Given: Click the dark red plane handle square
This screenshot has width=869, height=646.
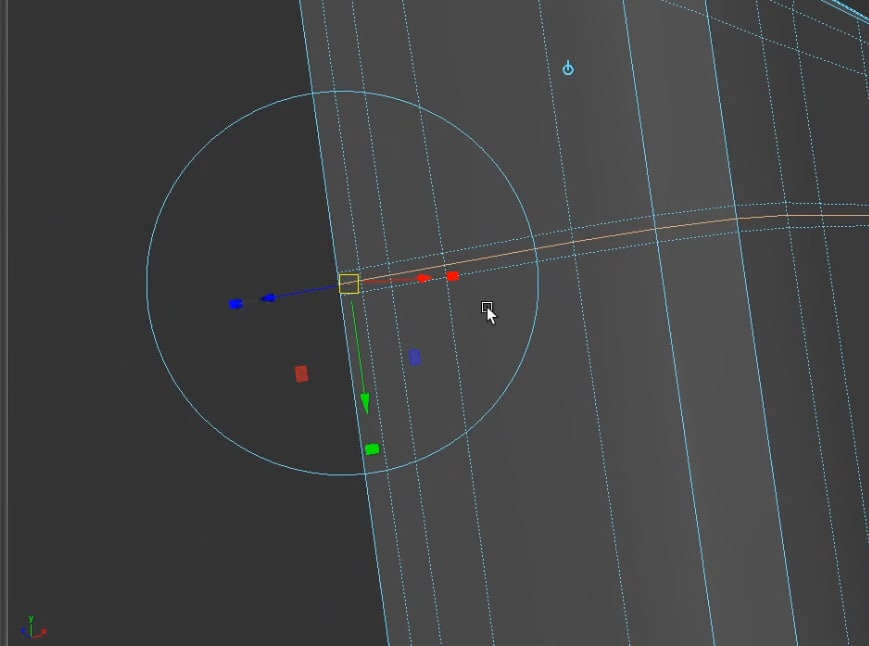Looking at the screenshot, I should point(301,373).
